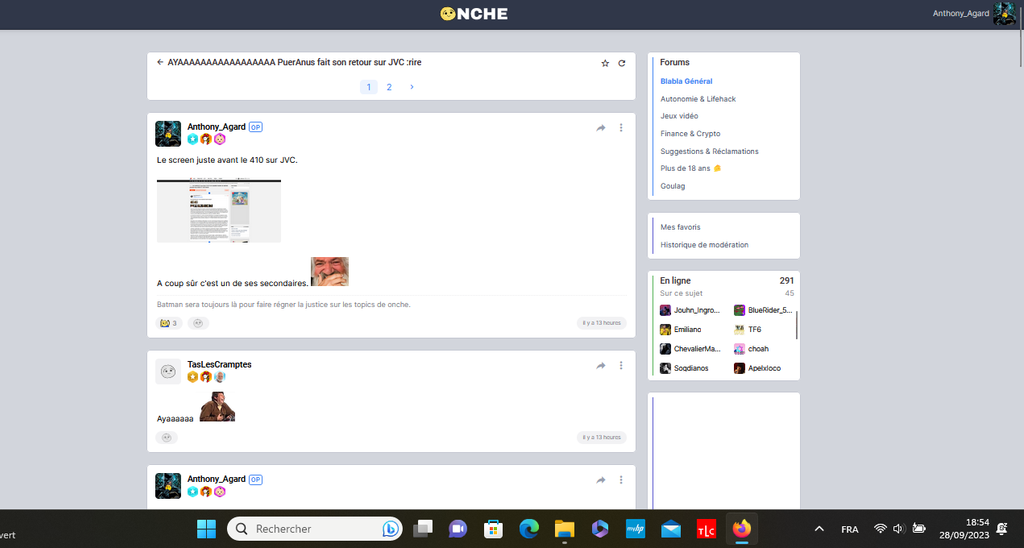The width and height of the screenshot is (1024, 548).
Task: Open Historique de modération
Action: click(x=704, y=245)
